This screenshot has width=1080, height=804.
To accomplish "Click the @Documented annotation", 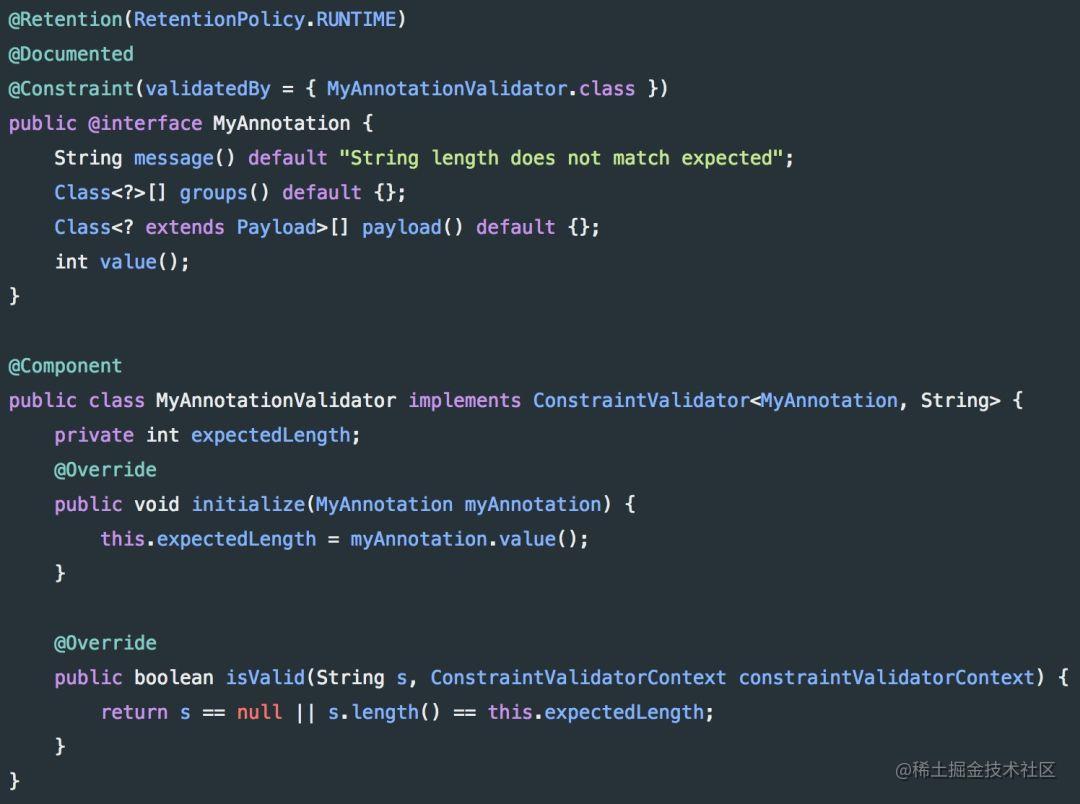I will (x=71, y=54).
